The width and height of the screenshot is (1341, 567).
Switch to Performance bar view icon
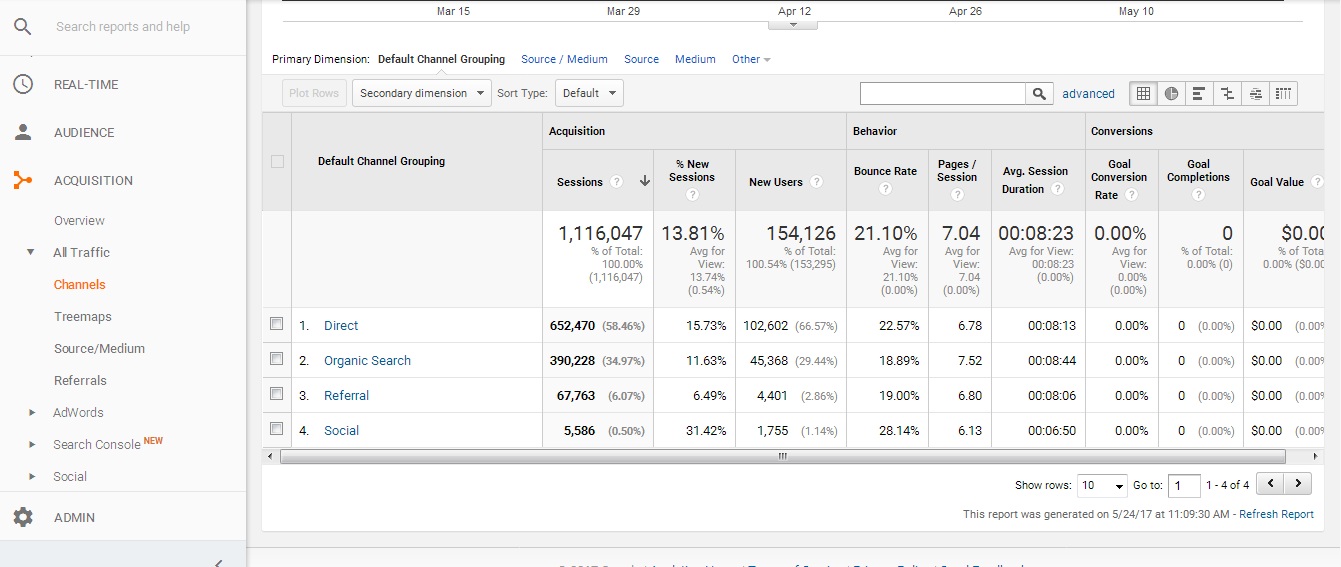1199,93
